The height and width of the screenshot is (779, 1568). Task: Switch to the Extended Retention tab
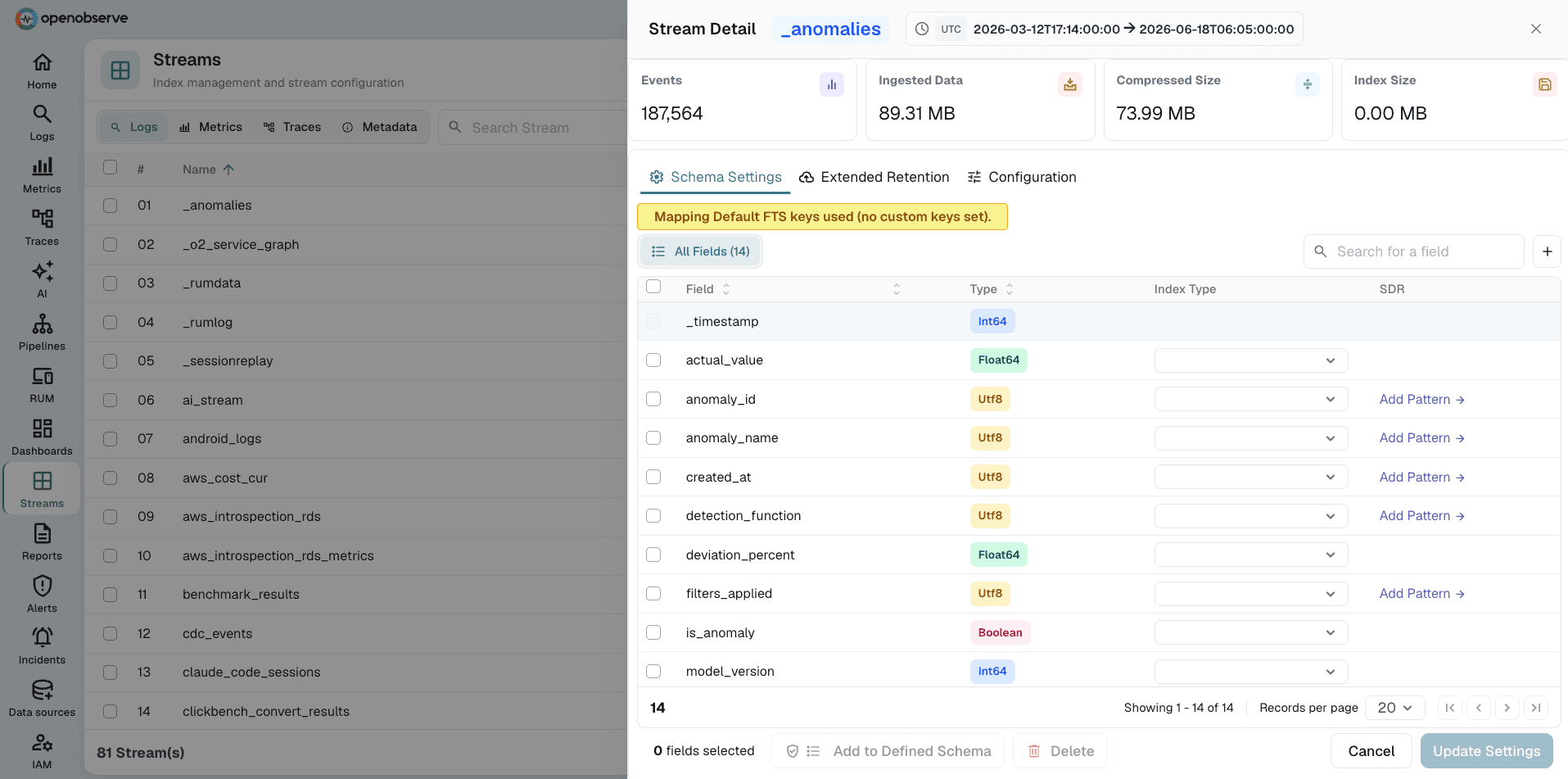coord(874,177)
